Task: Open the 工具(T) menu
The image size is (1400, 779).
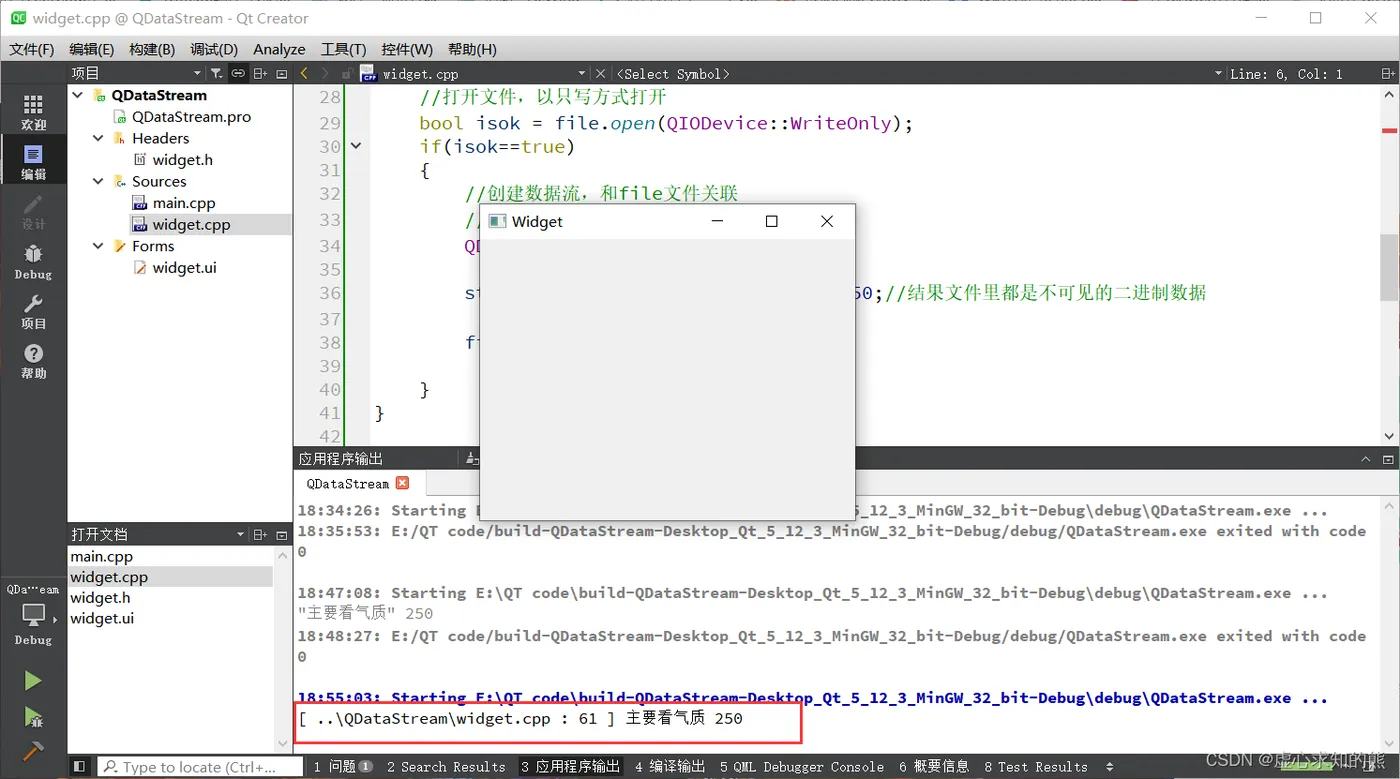Action: pos(344,49)
